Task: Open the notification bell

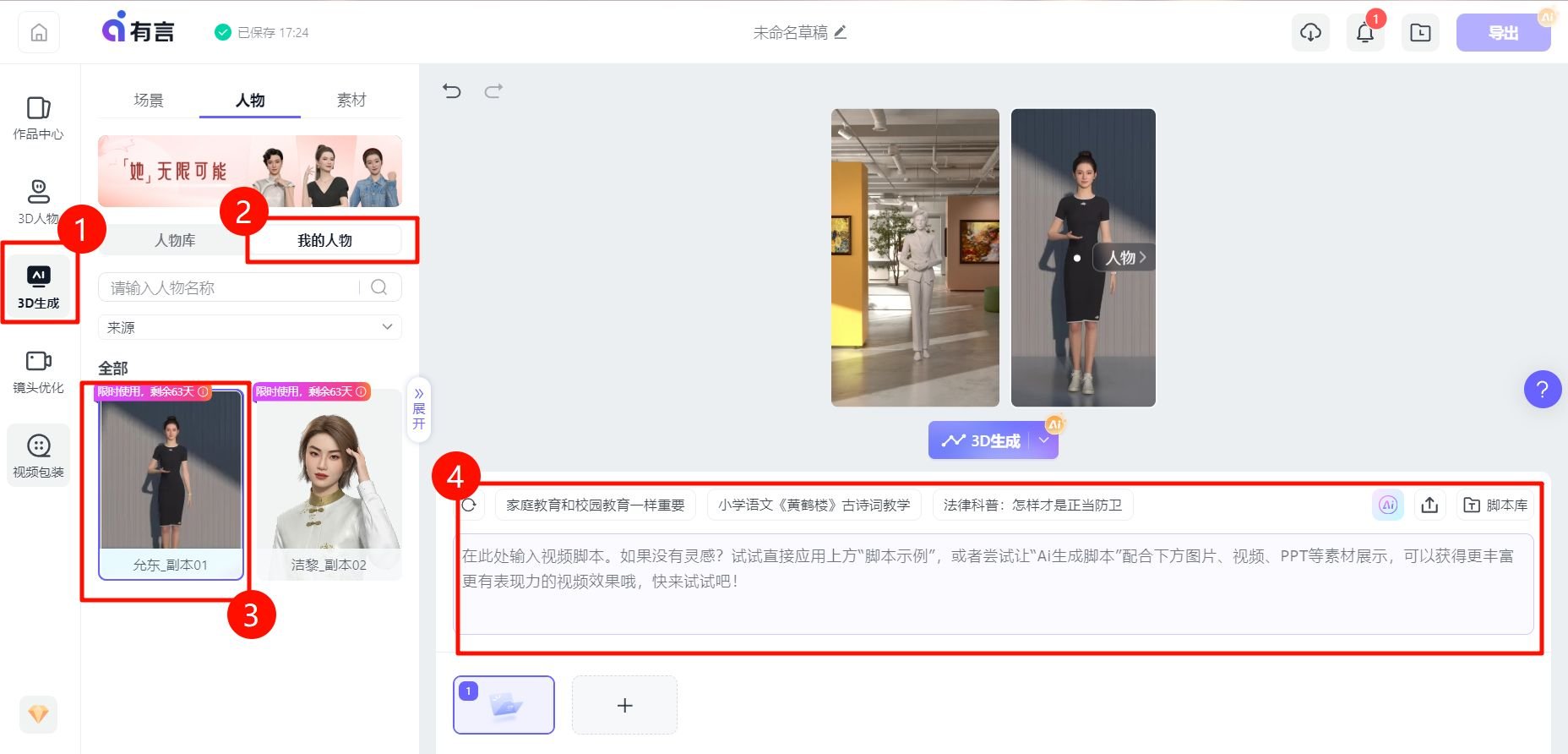Action: 1364,33
